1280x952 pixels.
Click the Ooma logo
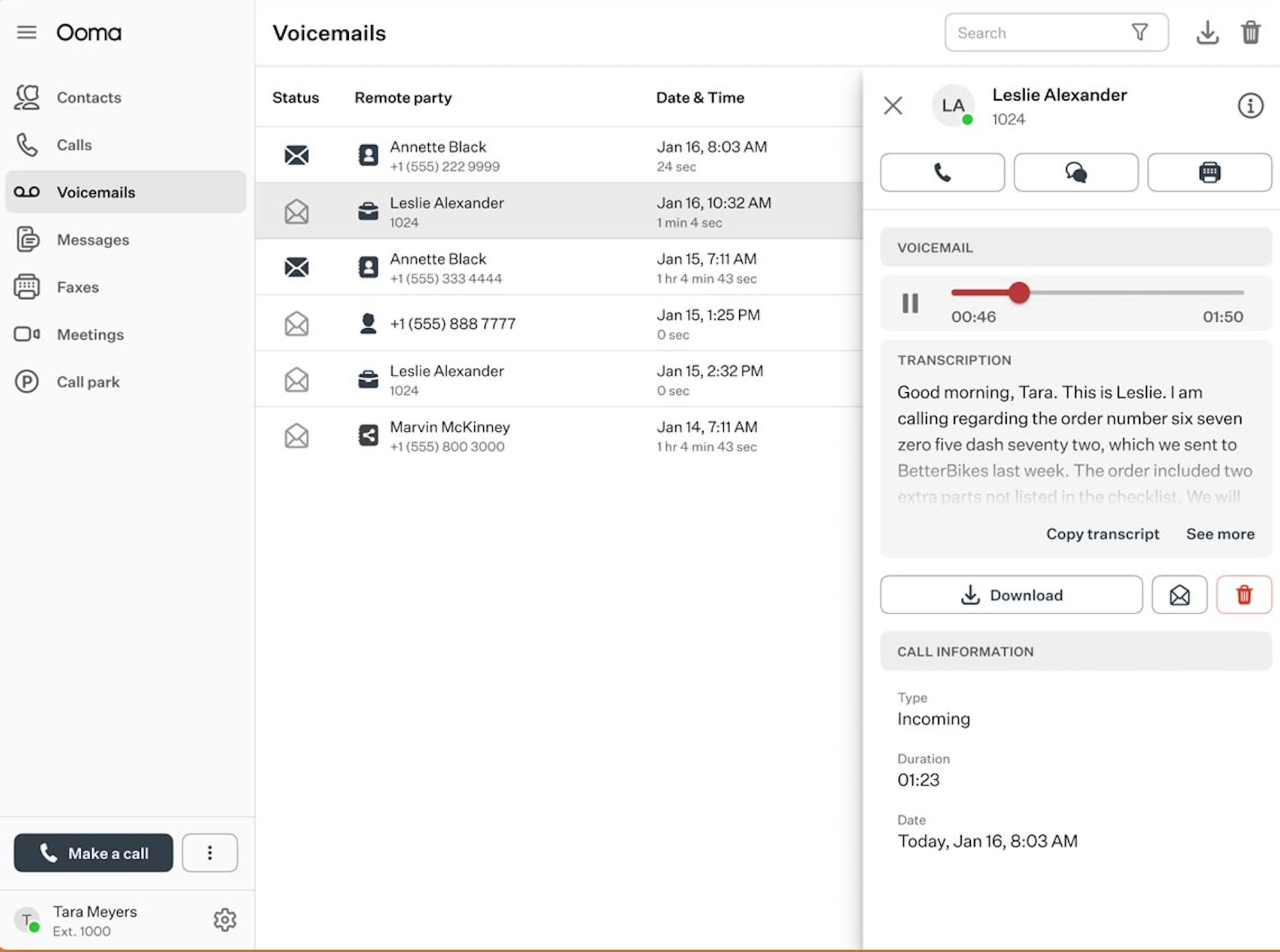89,33
